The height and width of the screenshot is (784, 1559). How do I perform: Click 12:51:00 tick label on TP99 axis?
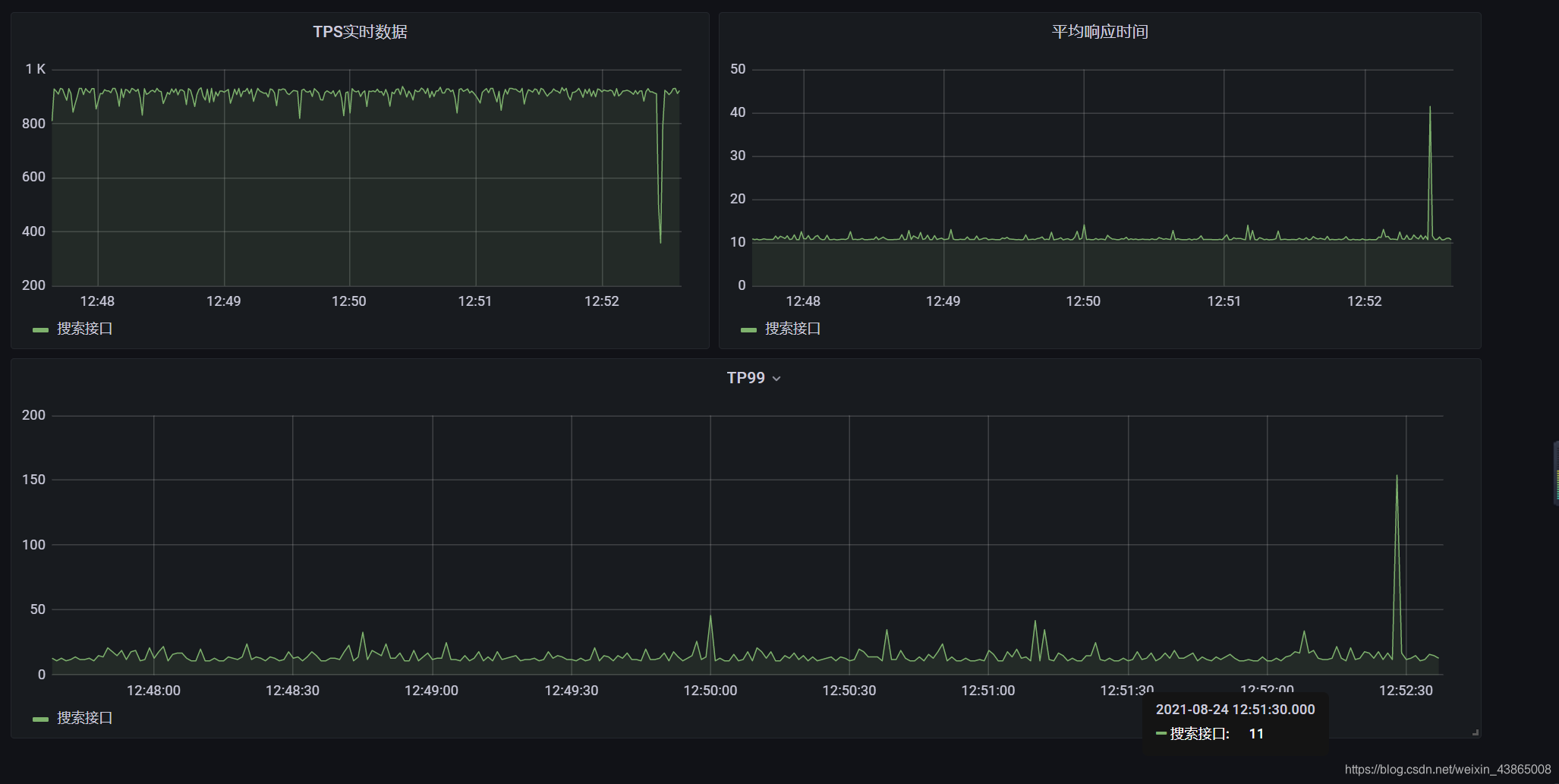pos(988,691)
